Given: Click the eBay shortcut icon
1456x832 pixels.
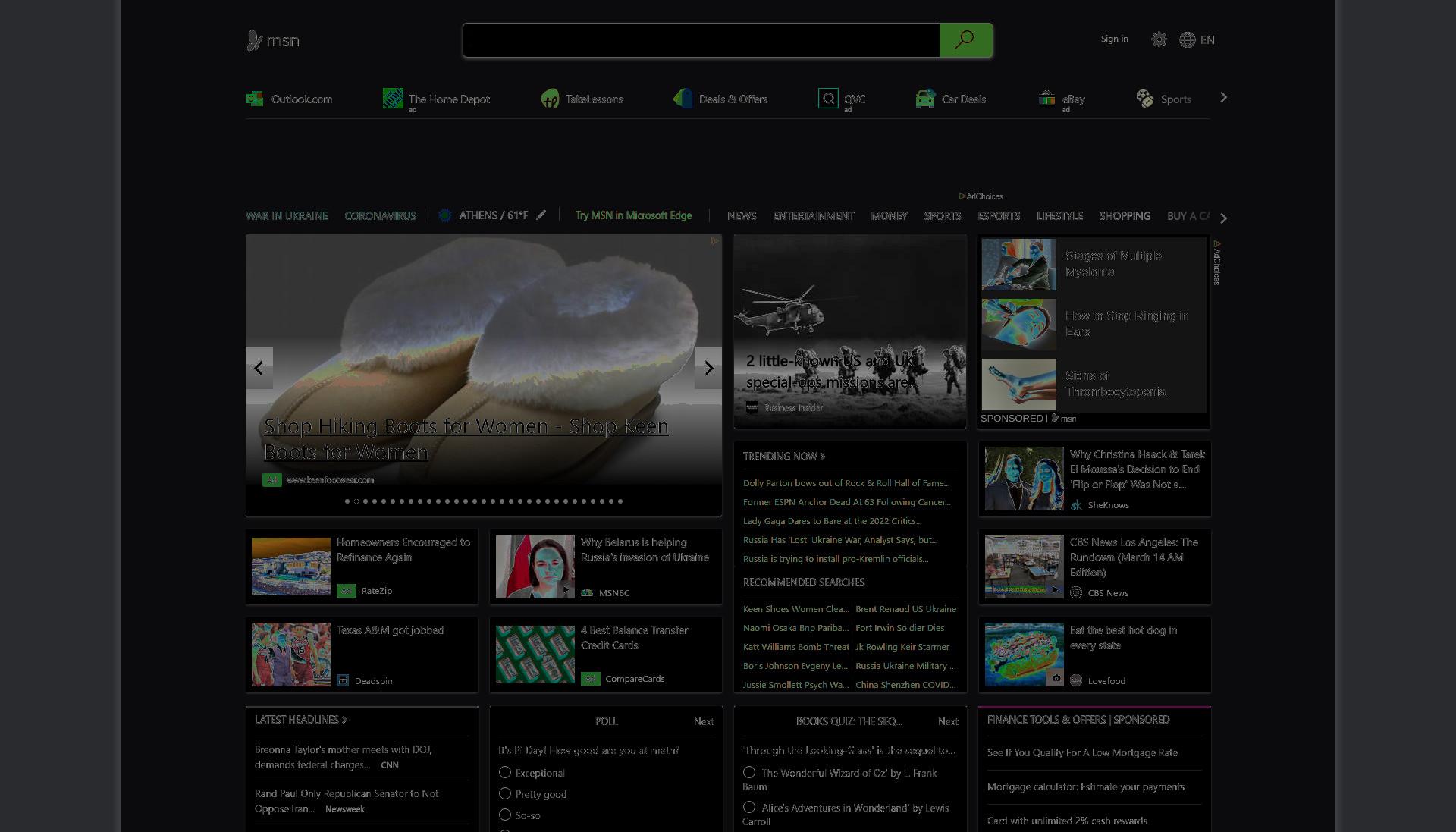Looking at the screenshot, I should 1046,99.
